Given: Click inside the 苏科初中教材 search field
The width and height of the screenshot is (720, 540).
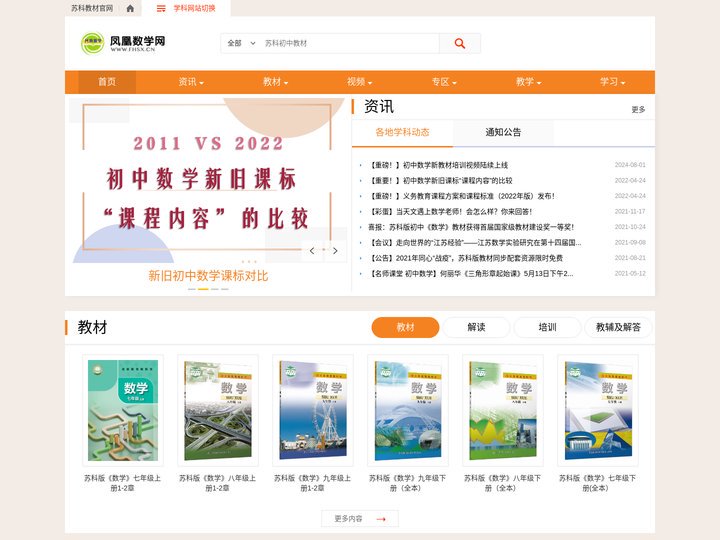Looking at the screenshot, I should click(349, 43).
